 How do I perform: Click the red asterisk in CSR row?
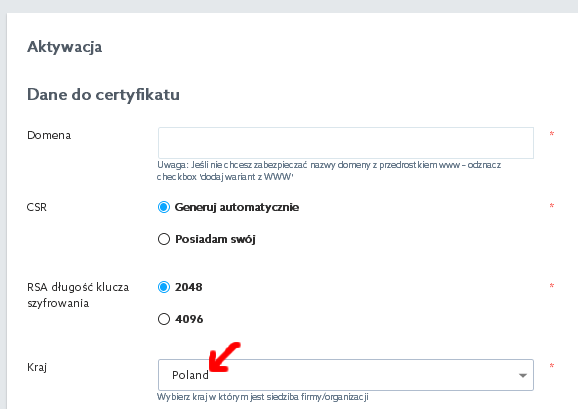coord(551,206)
